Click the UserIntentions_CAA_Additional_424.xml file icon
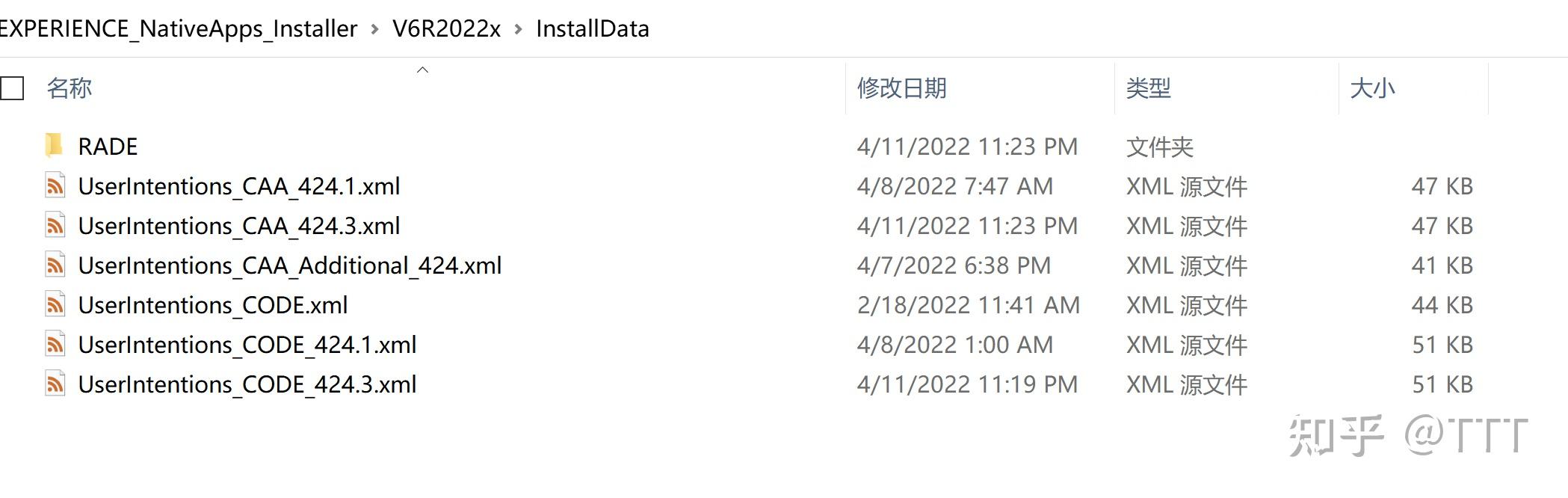This screenshot has width=1568, height=498. click(x=55, y=265)
